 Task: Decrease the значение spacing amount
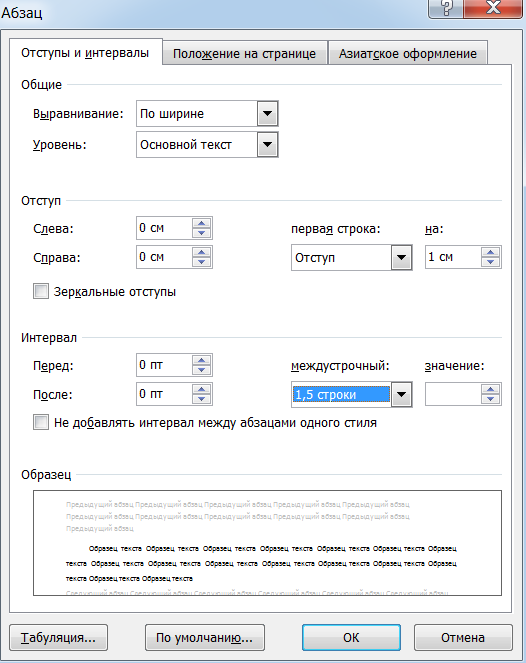[x=490, y=399]
